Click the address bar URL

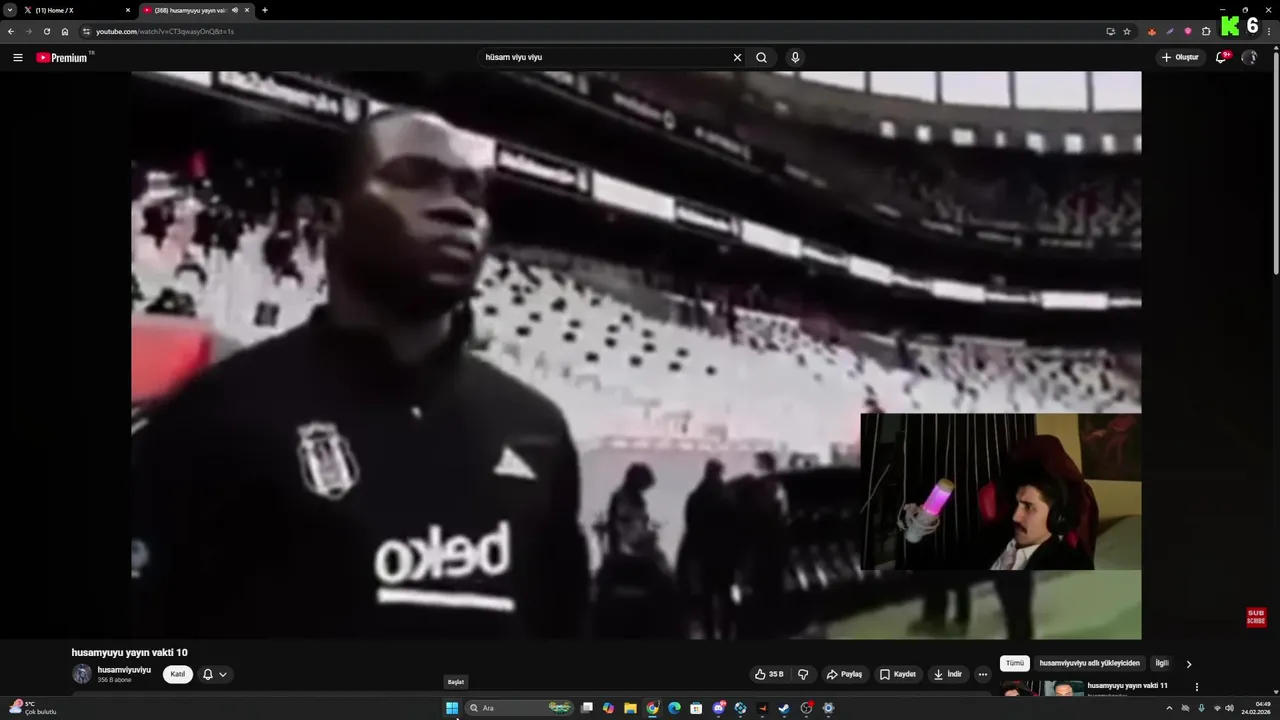165,31
